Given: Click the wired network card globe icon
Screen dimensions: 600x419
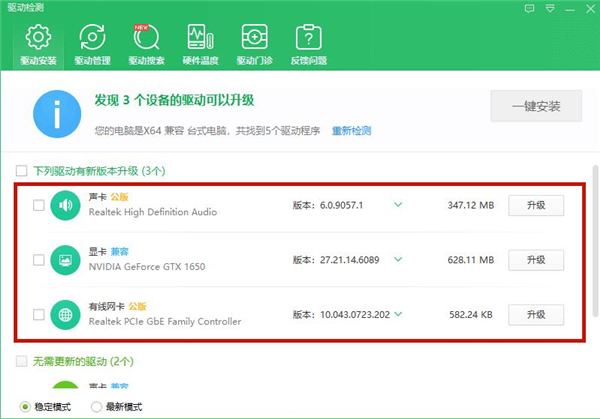Looking at the screenshot, I should (x=66, y=314).
